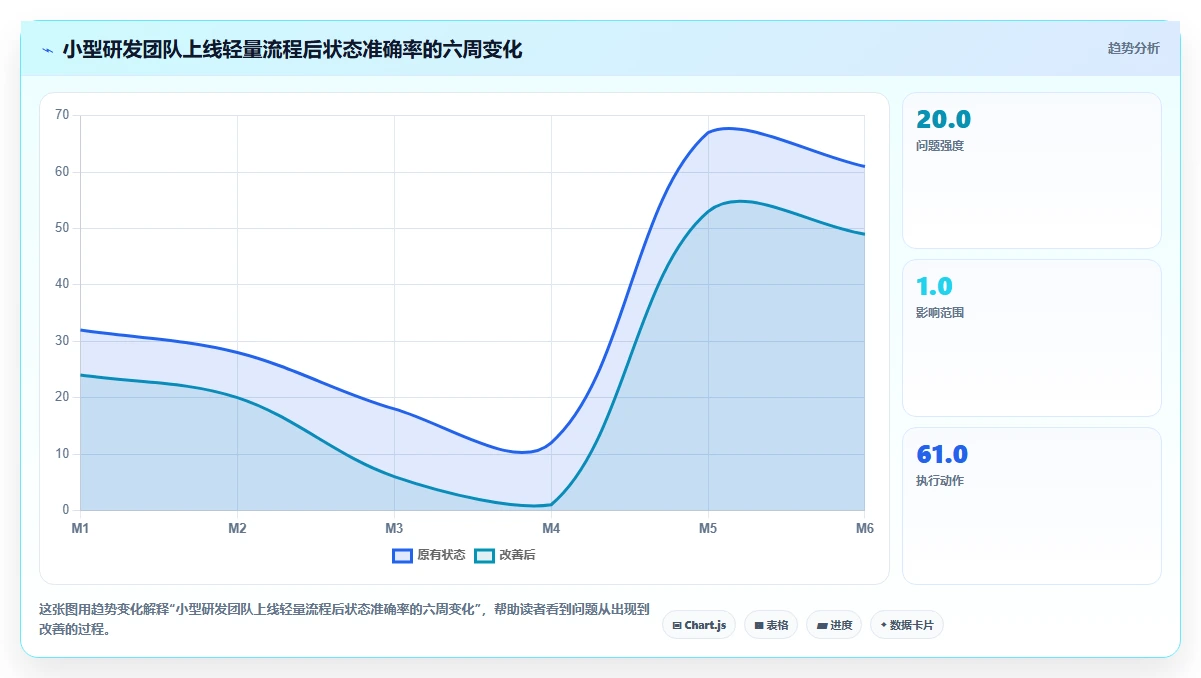Screen dimensions: 1201x678
Task: Click the 改善后 line start at M1
Action: coord(80,375)
